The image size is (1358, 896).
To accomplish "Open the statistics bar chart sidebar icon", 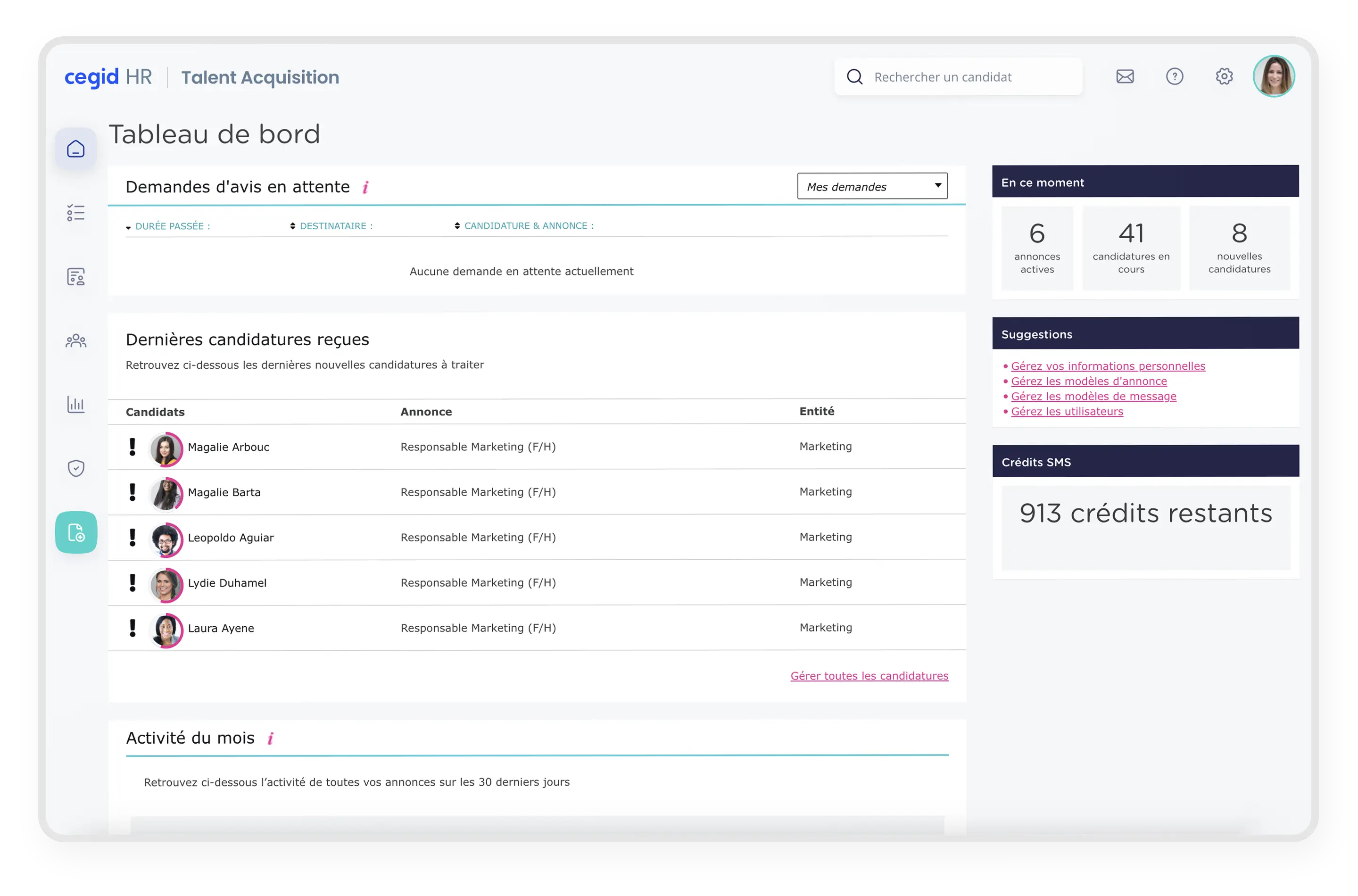I will coord(75,405).
